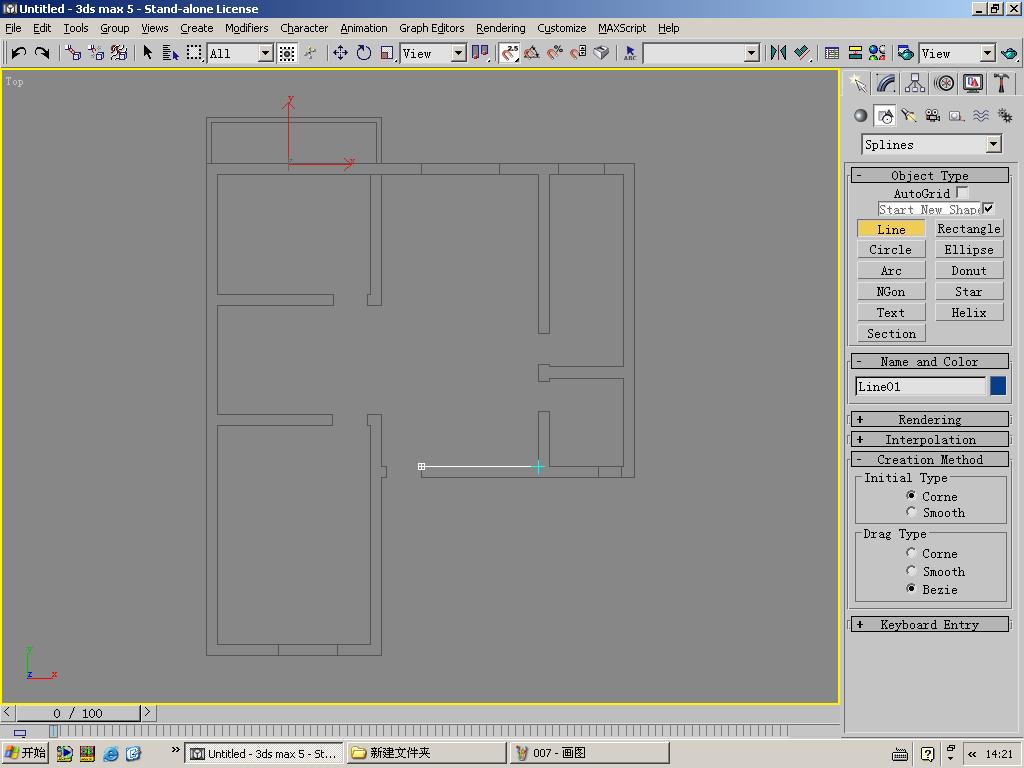The image size is (1024, 768).
Task: Click the Line01 name field
Action: pyautogui.click(x=921, y=387)
